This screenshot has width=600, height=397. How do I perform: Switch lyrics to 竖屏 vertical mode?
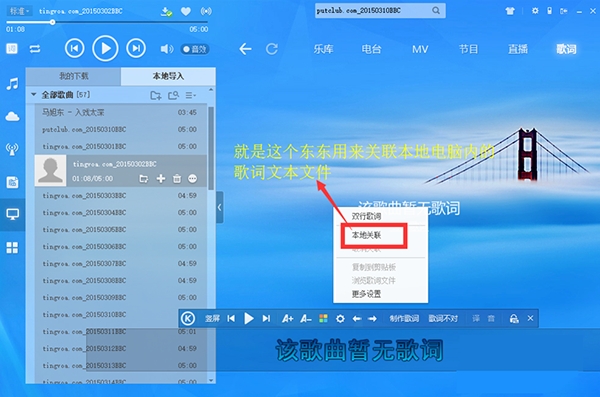(x=212, y=319)
